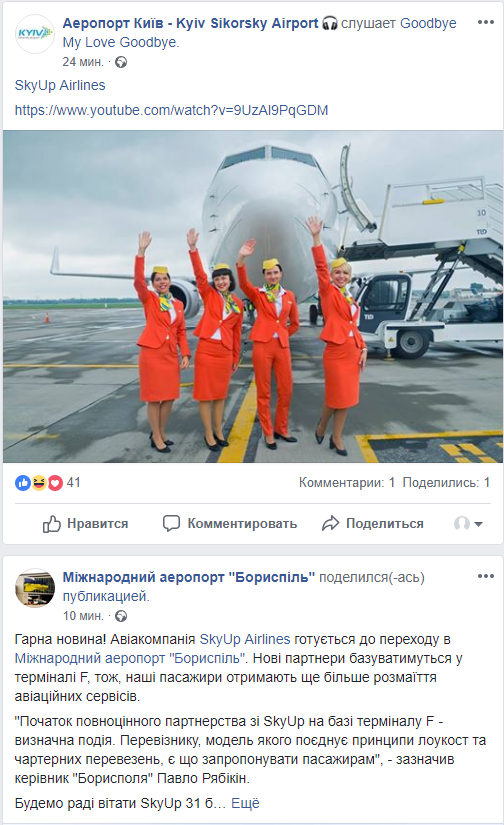
Task: Open SkyUp Airlines link in first post
Action: (60, 85)
